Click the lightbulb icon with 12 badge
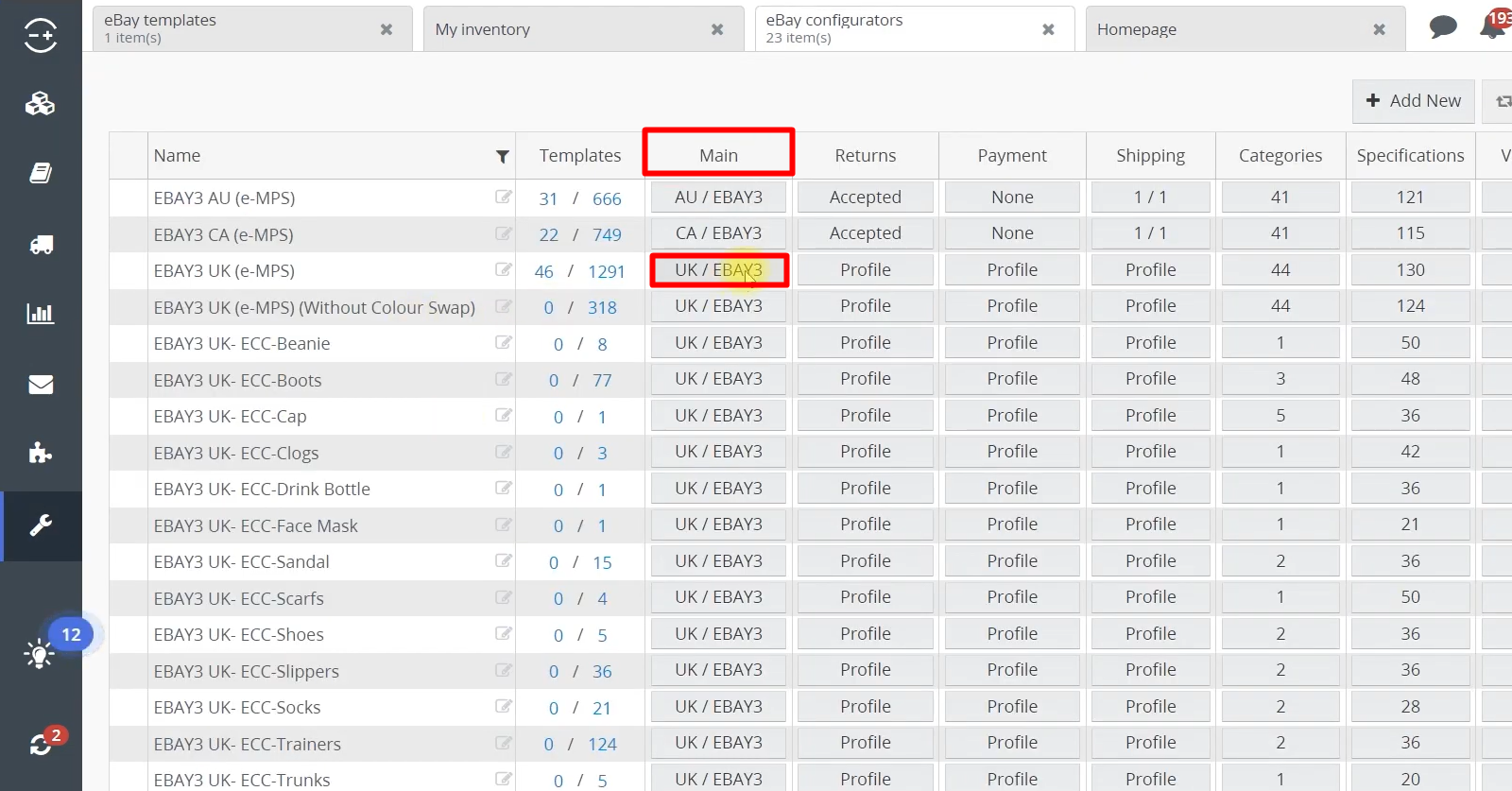 [x=40, y=654]
